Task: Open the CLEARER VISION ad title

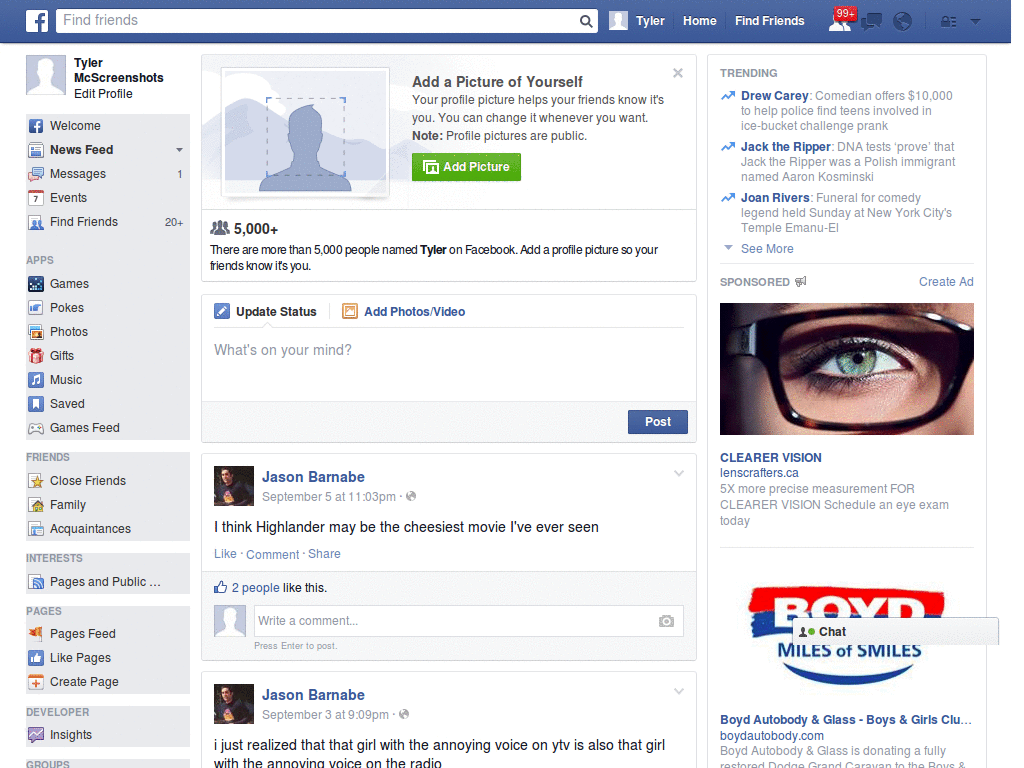Action: [x=771, y=458]
